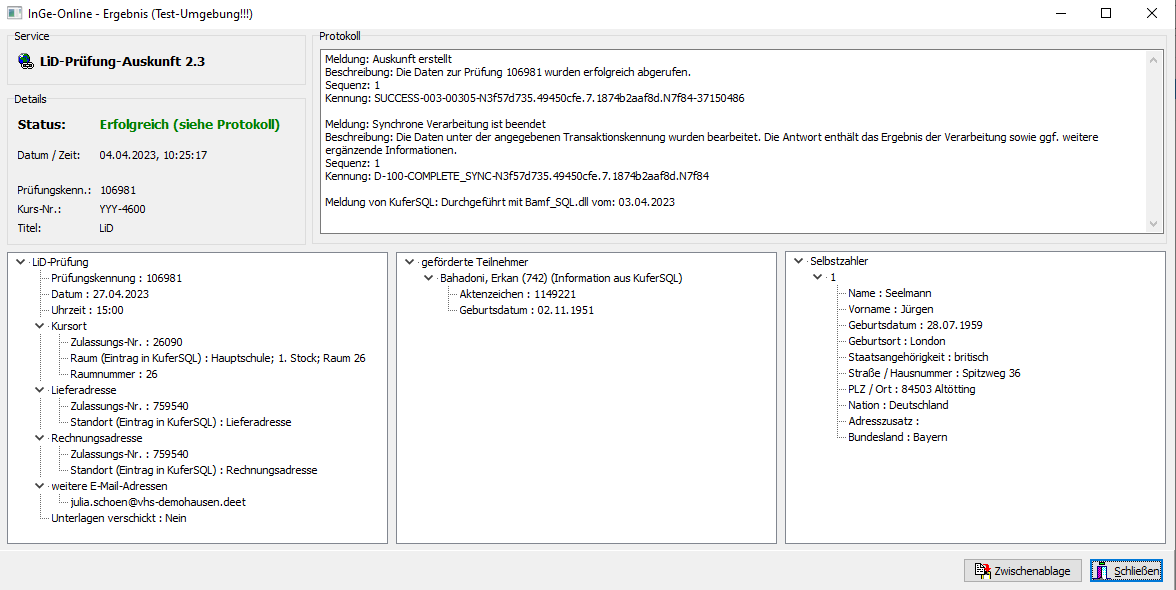
Task: Collapse the LiD-Prüfung tree node
Action: click(20, 262)
